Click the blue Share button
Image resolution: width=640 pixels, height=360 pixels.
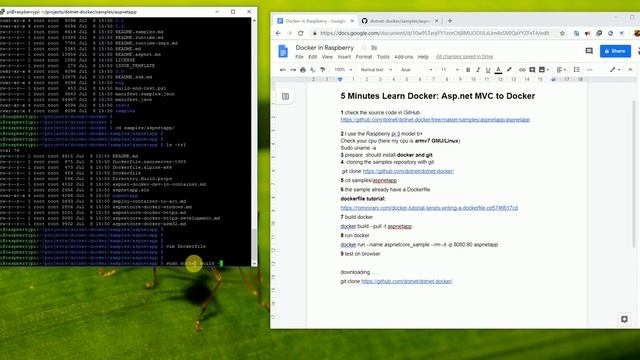[x=615, y=51]
